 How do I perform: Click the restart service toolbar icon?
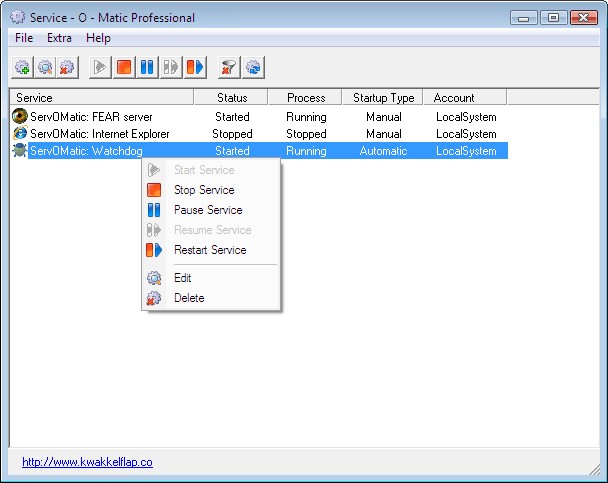(194, 67)
